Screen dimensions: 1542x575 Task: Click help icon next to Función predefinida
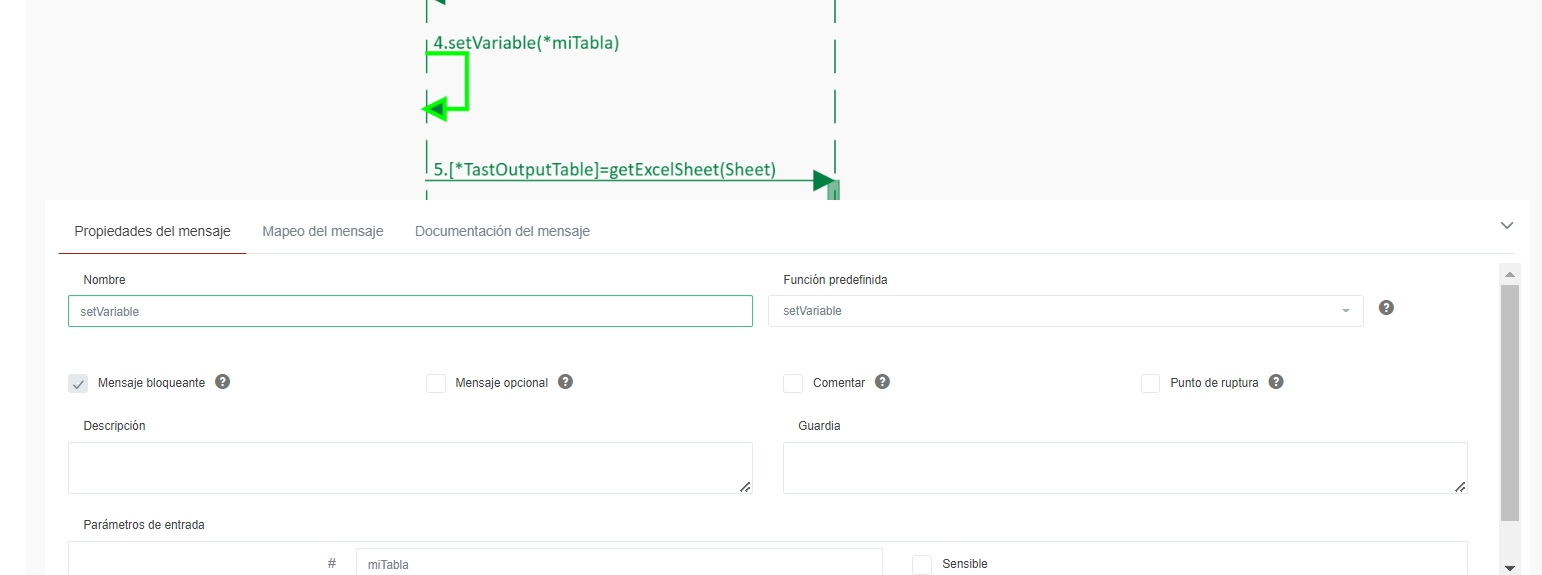coord(1386,308)
